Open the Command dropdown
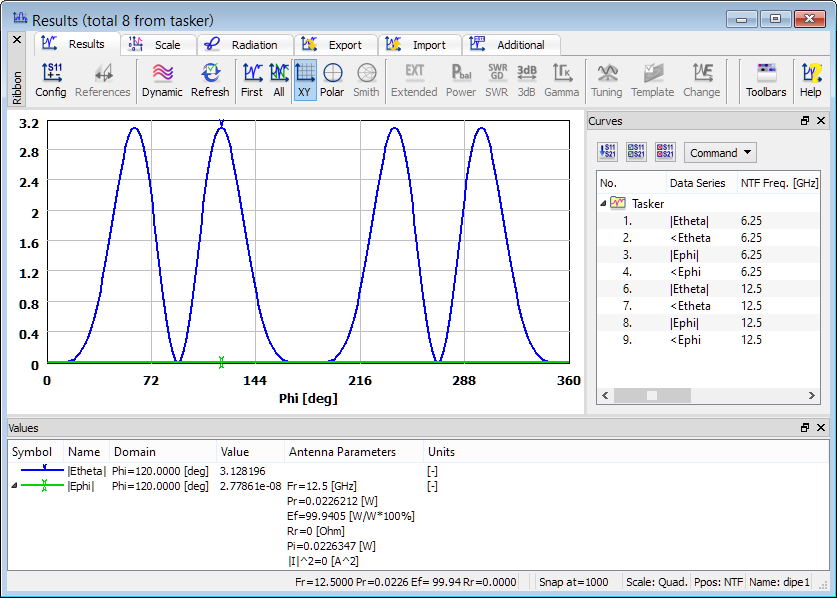The height and width of the screenshot is (598, 837). click(x=720, y=153)
